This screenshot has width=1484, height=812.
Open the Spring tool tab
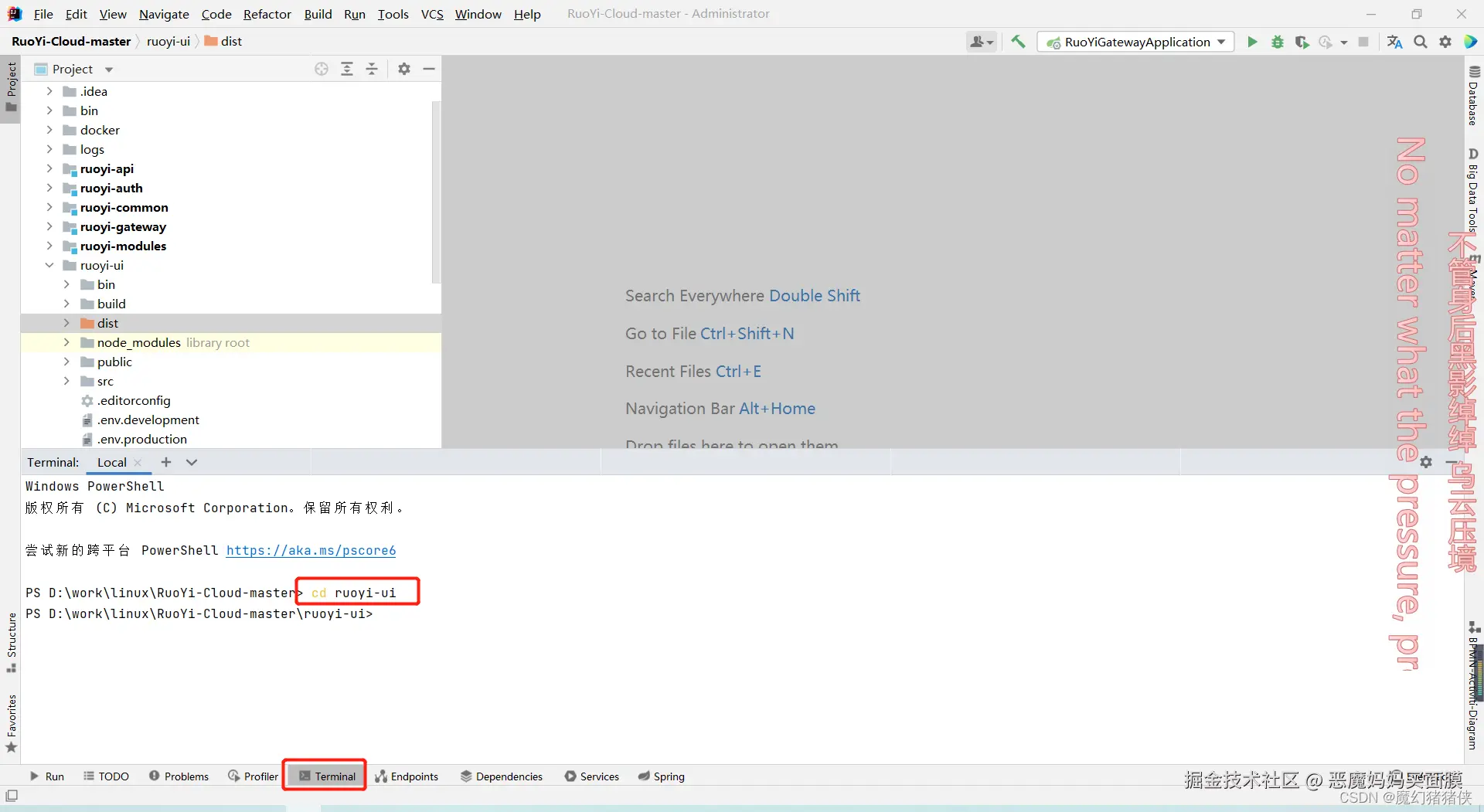click(x=662, y=776)
